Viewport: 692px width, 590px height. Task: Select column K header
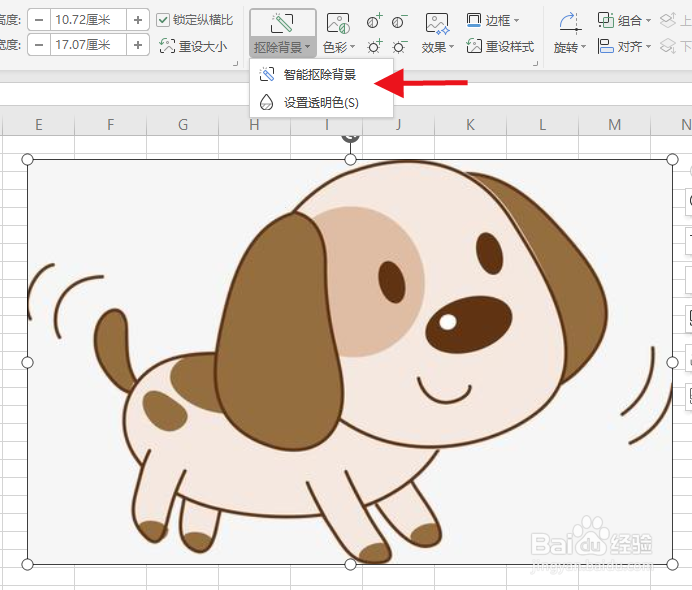point(470,125)
